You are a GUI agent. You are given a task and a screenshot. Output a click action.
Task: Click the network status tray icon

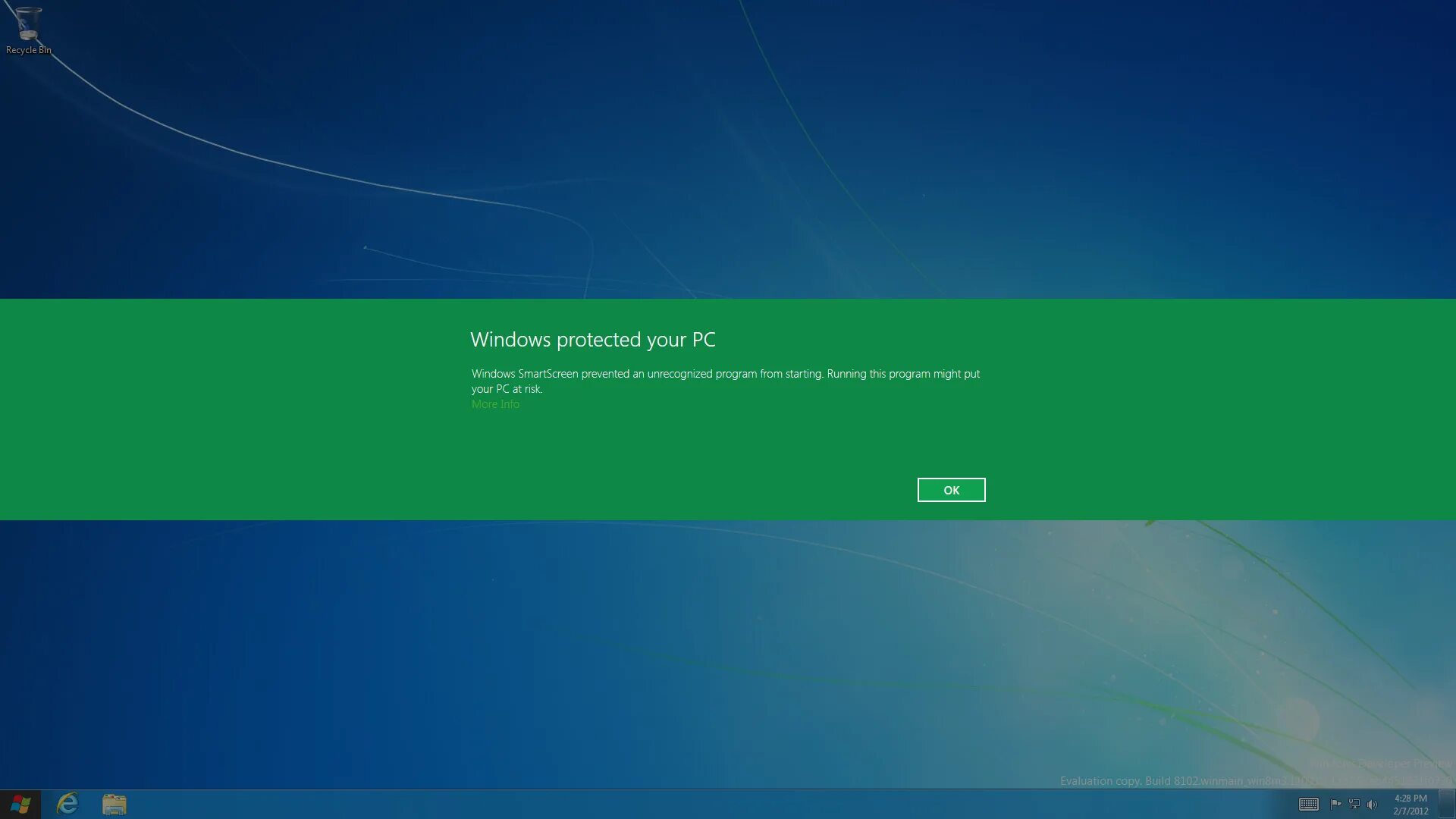pyautogui.click(x=1354, y=804)
